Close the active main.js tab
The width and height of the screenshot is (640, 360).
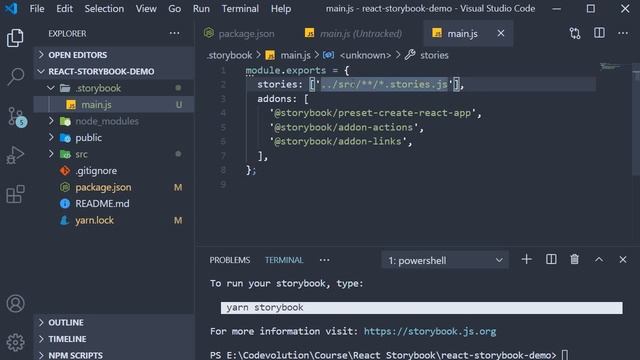click(501, 33)
